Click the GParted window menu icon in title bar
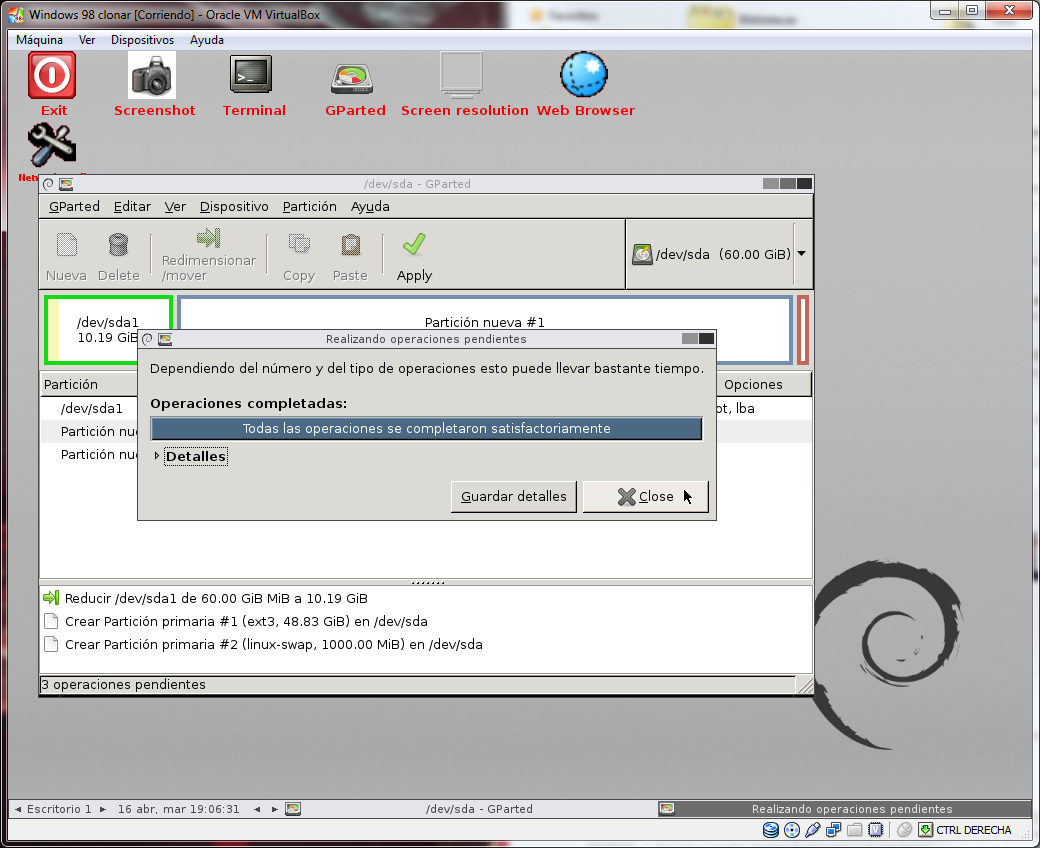Image resolution: width=1040 pixels, height=848 pixels. click(66, 184)
